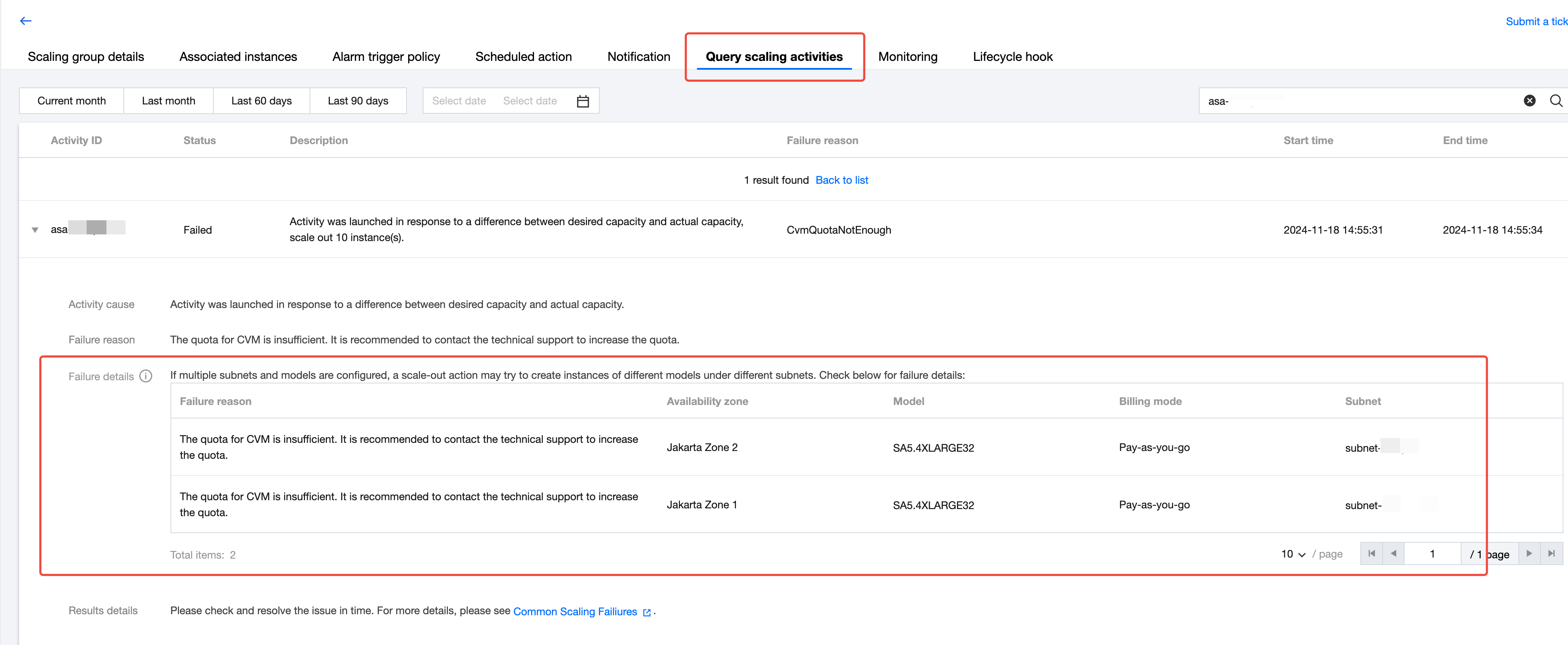Image resolution: width=1568 pixels, height=645 pixels.
Task: Open the calendar date picker icon
Action: (583, 101)
